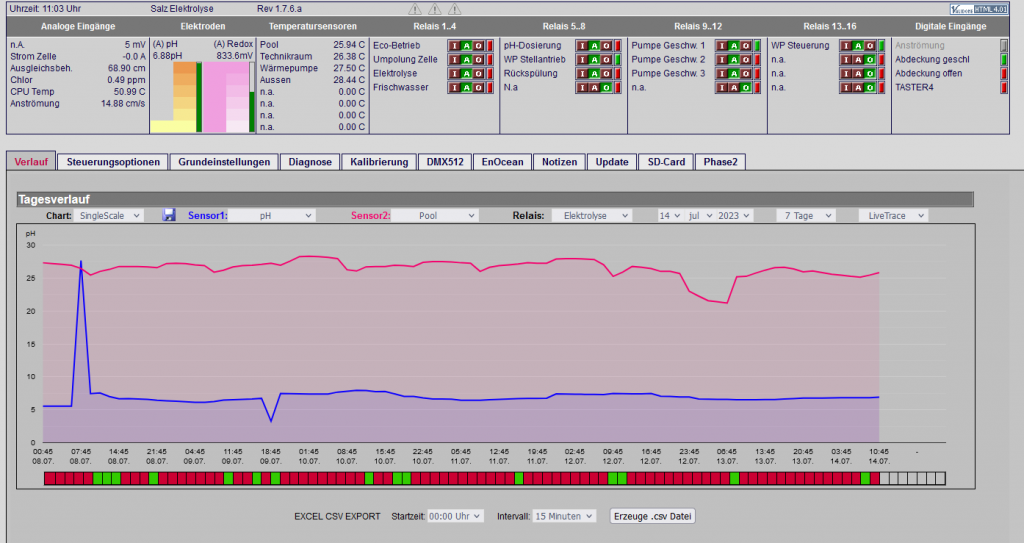Switch Elektrolyse relay to A mode
The width and height of the screenshot is (1024, 543).
pos(466,74)
